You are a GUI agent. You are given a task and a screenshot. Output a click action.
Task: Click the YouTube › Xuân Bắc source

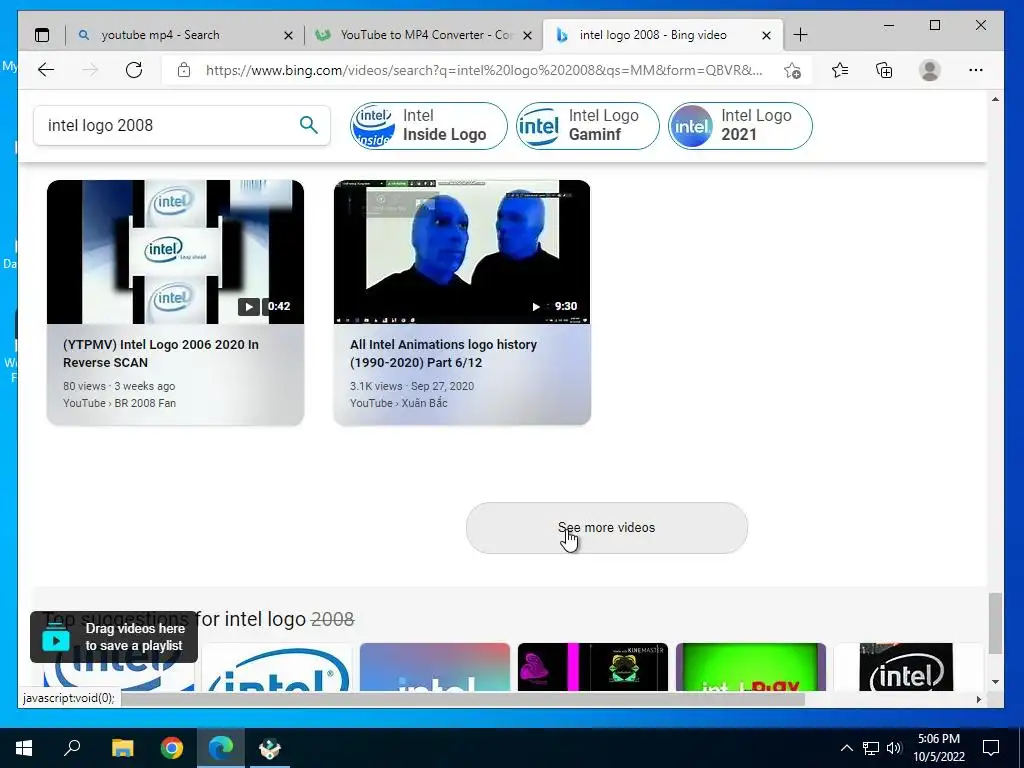click(x=398, y=403)
